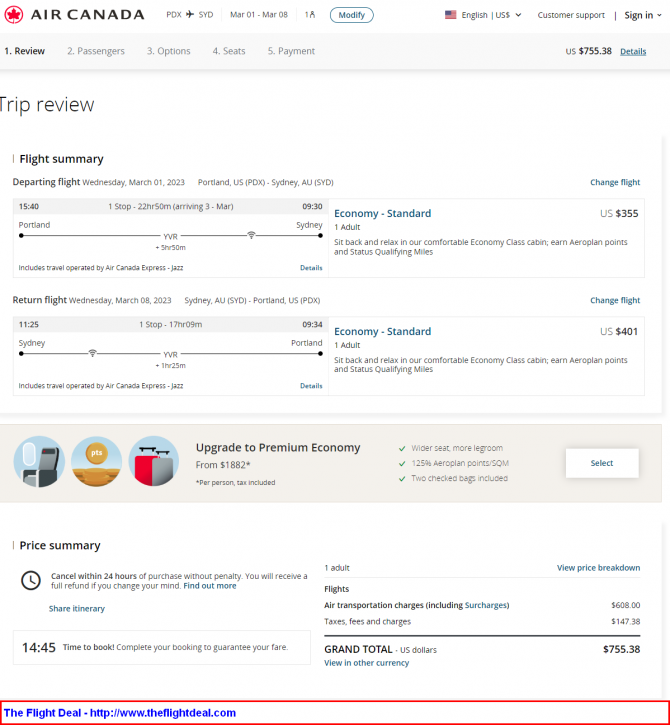Click the US $401 return fare price
This screenshot has width=670, height=725.
619,331
